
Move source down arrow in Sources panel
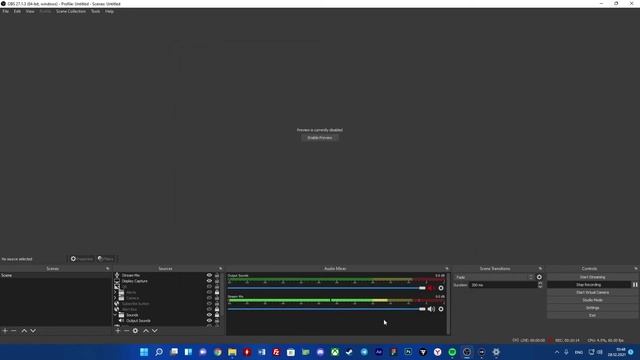click(x=155, y=331)
